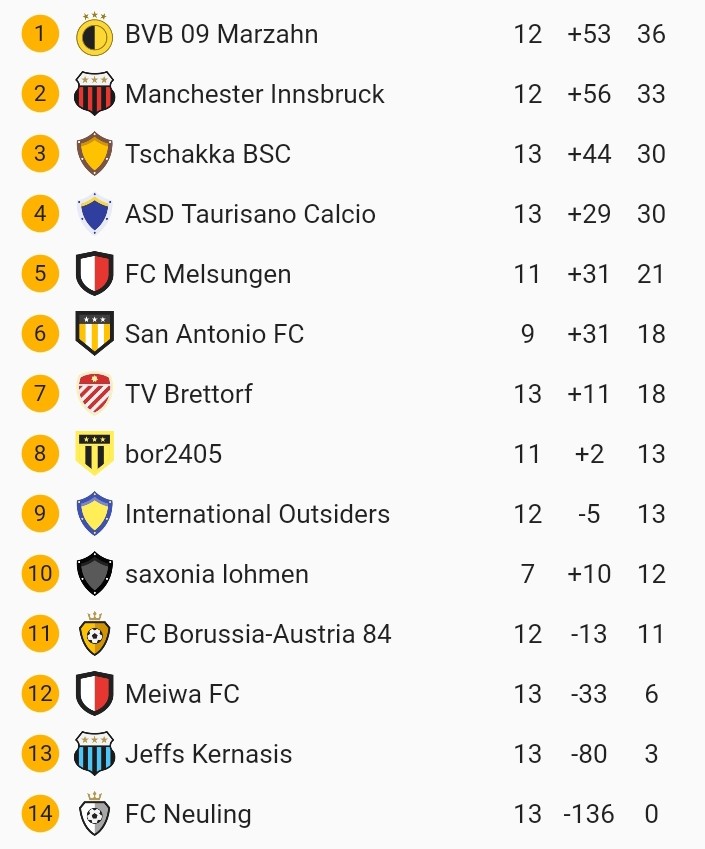The height and width of the screenshot is (849, 705).
Task: Open International Outsiders team link
Action: pos(257,514)
